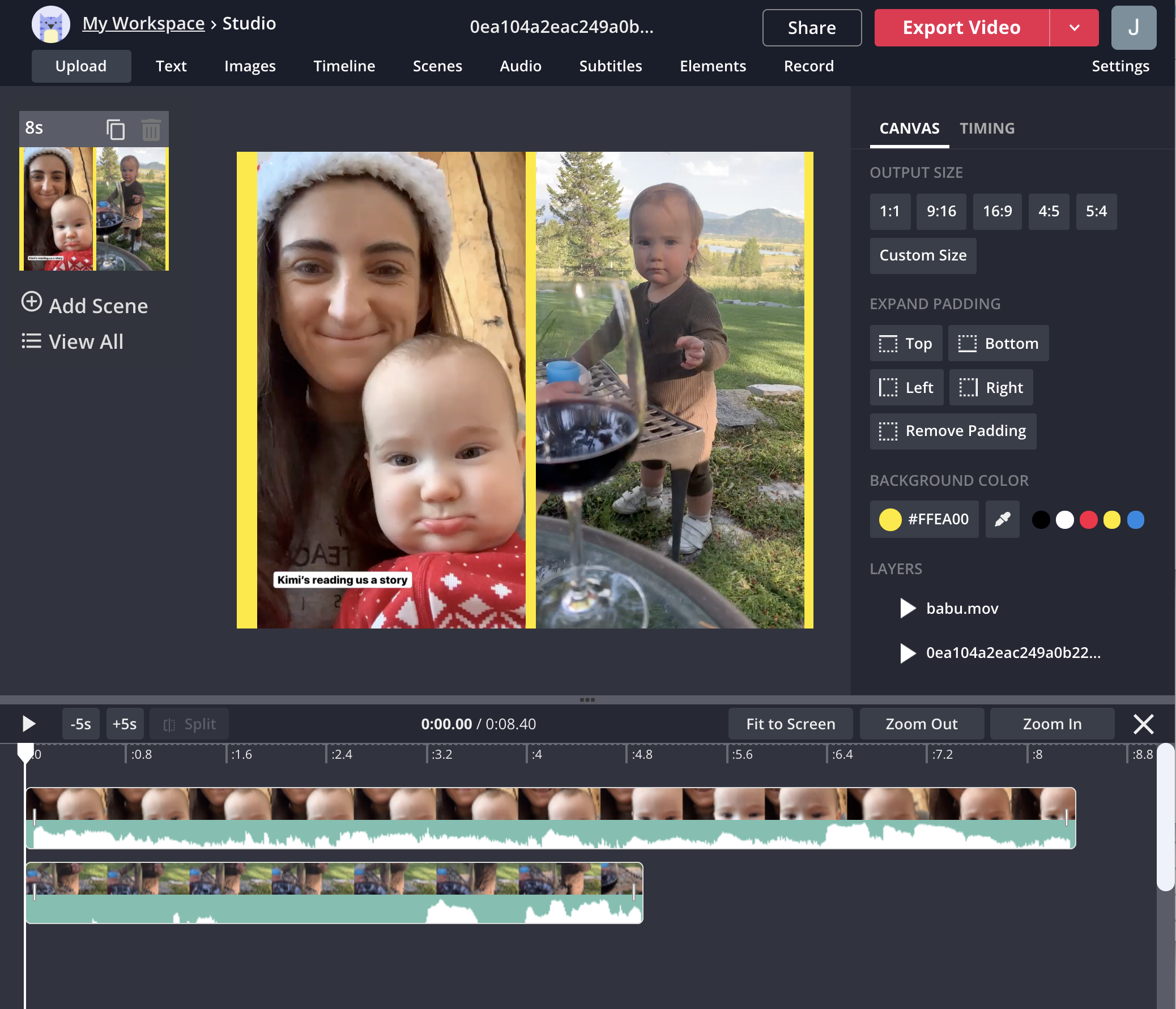Screen dimensions: 1176x1009
Task: Select the 9:16 output size
Action: click(940, 212)
